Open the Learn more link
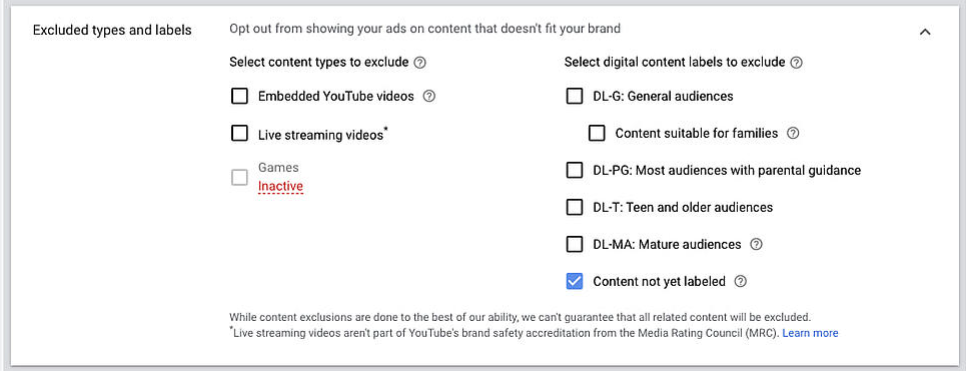This screenshot has height=371, width=966. [810, 333]
